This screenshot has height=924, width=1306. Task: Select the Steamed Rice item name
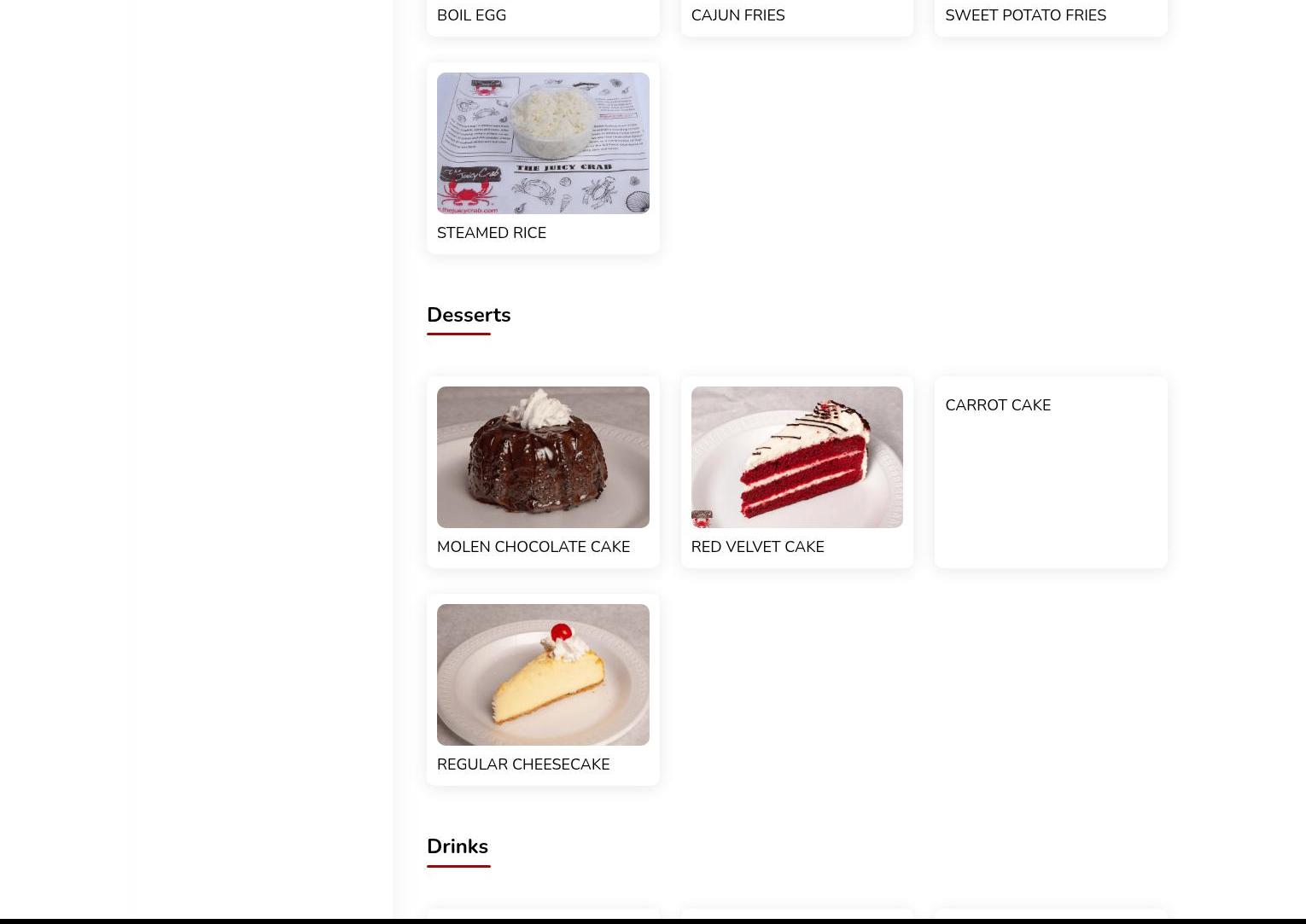click(x=492, y=233)
